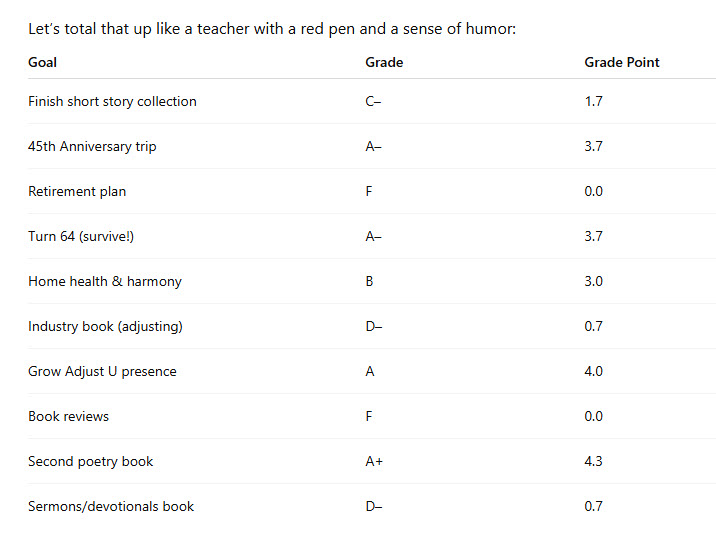Click the C– grade for short story collection

pyautogui.click(x=374, y=101)
